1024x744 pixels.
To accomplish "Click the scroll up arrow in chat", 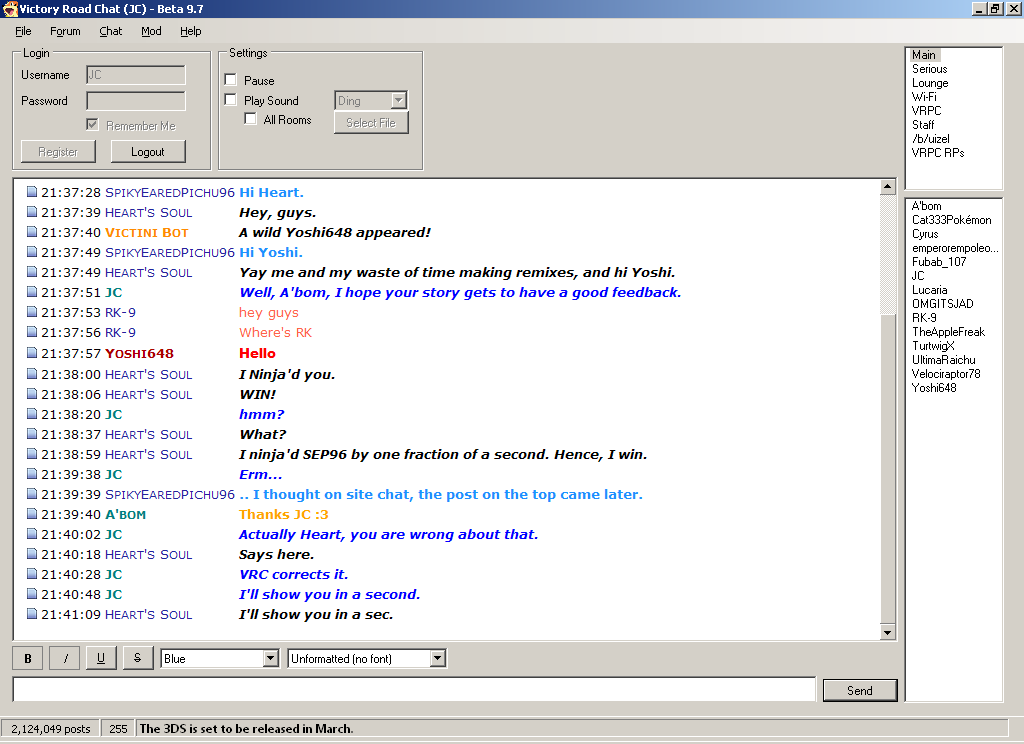I will click(888, 187).
